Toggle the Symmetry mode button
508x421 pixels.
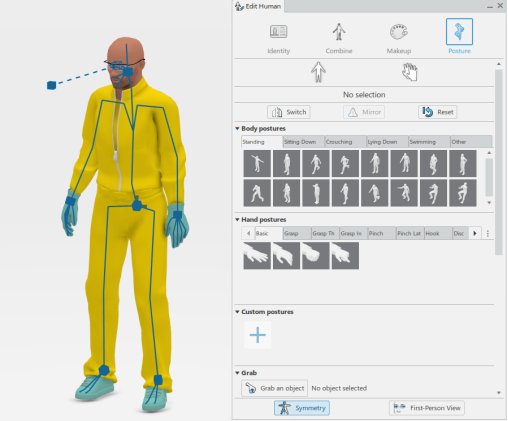click(302, 408)
